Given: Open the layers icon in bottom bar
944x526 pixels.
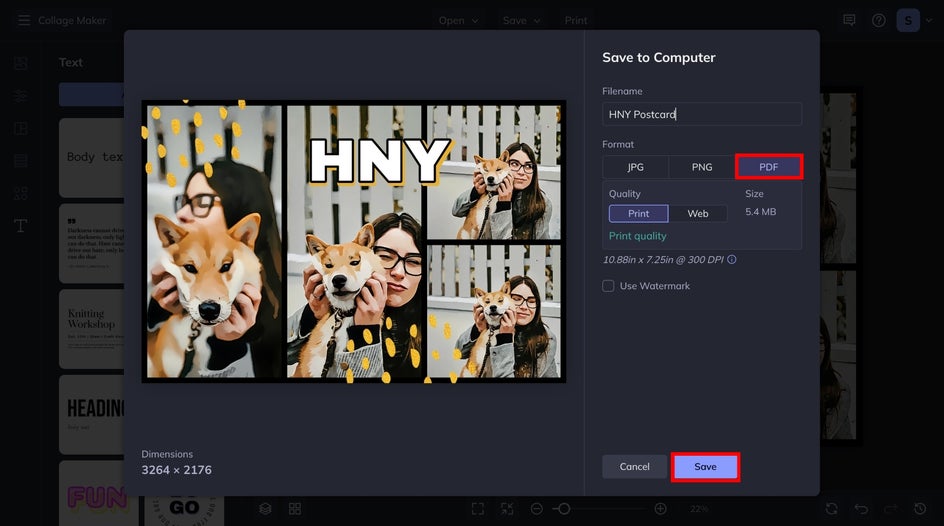Looking at the screenshot, I should click(x=265, y=509).
